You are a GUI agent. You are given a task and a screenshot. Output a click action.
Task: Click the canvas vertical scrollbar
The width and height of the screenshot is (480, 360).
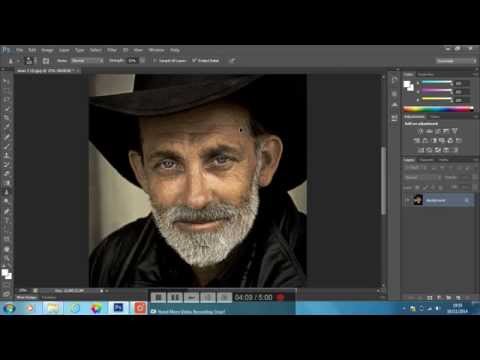pyautogui.click(x=383, y=180)
